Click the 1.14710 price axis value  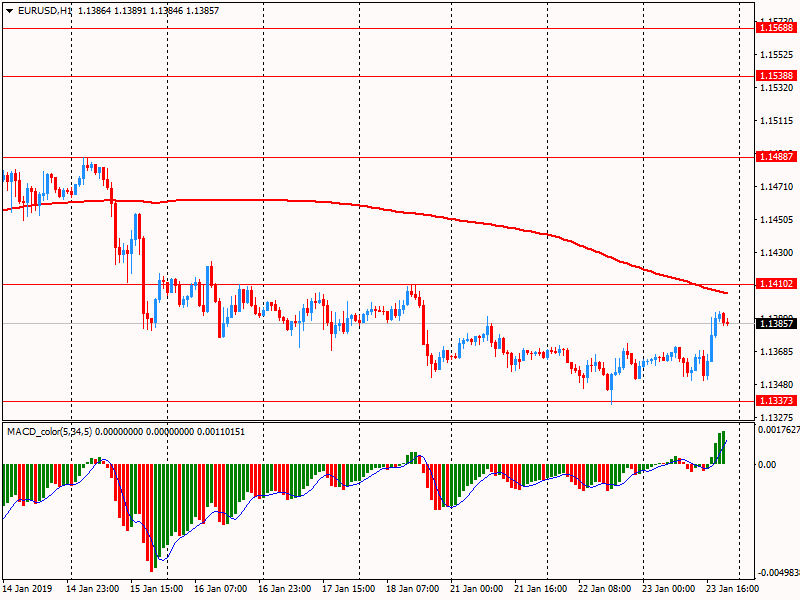point(777,187)
